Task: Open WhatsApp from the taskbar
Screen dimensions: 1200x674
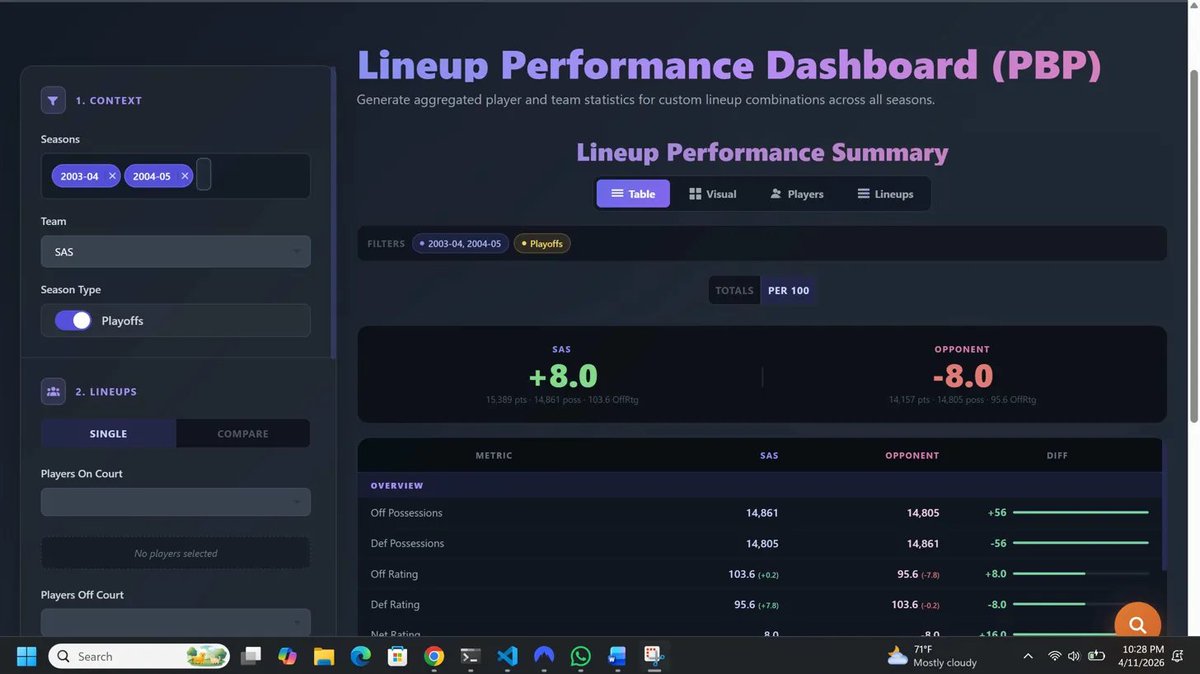Action: pos(580,656)
